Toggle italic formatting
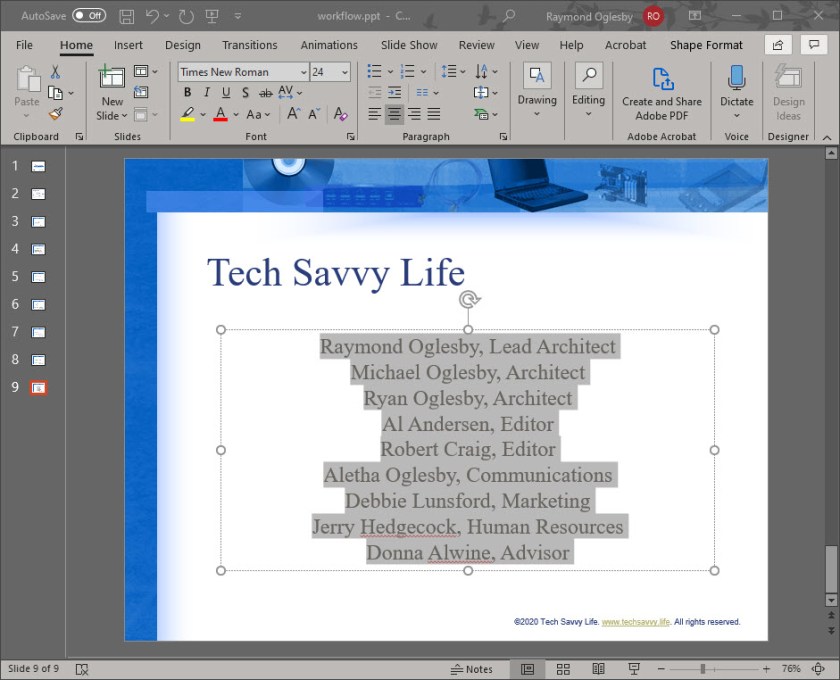Screen dimensions: 840x680 (x=206, y=92)
